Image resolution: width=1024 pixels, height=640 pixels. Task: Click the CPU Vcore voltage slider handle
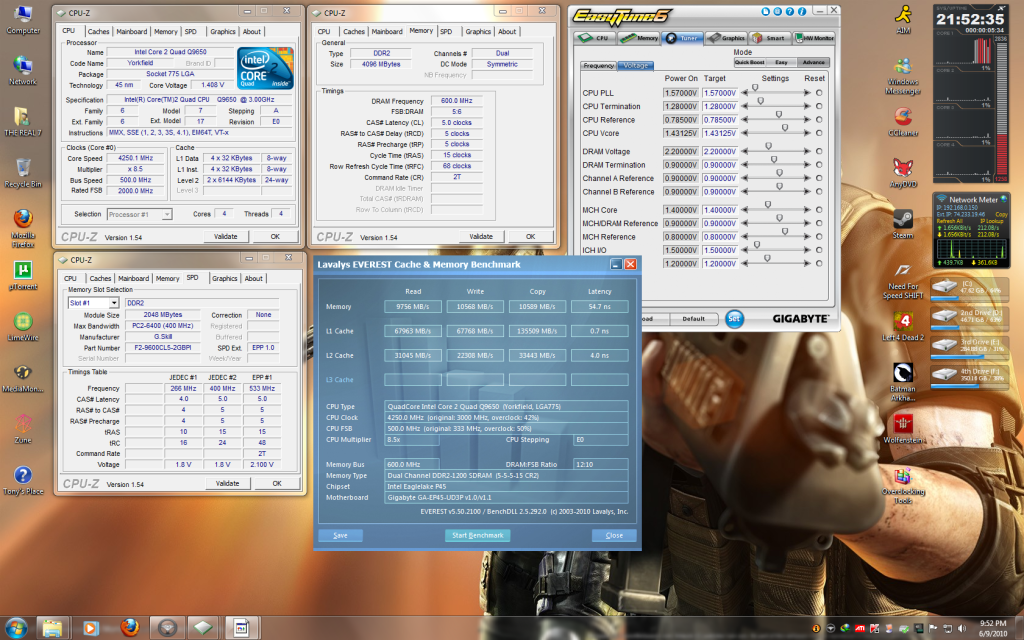[785, 128]
